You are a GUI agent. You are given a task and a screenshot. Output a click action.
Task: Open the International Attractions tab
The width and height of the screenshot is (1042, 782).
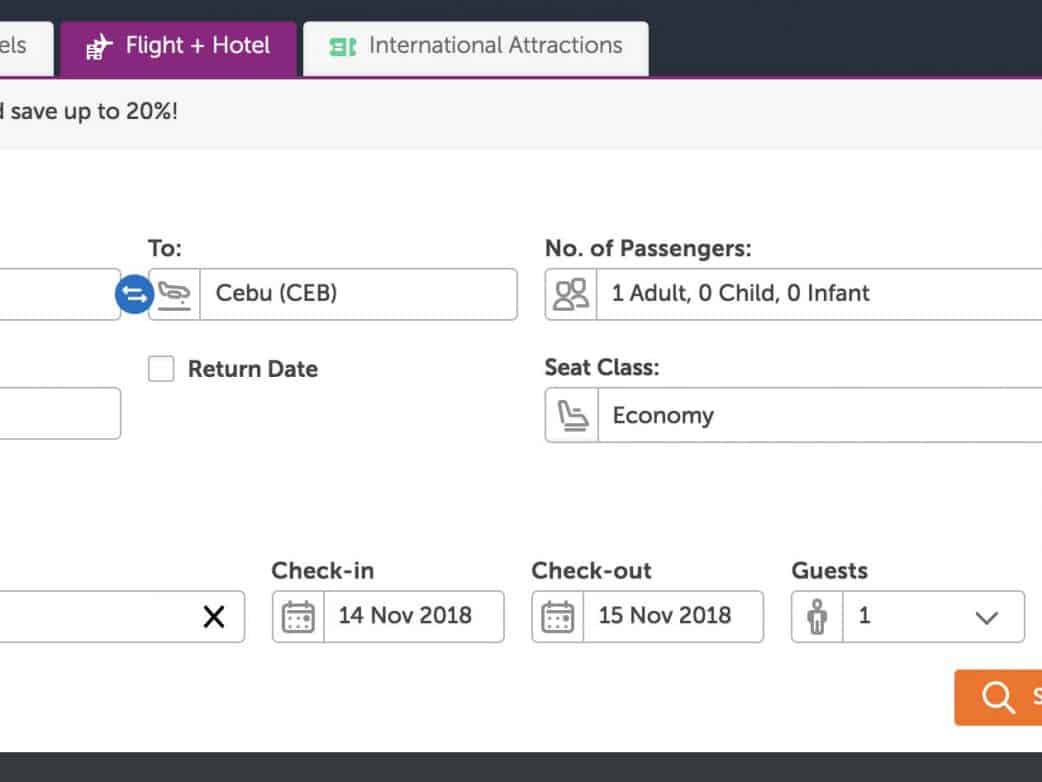(476, 46)
